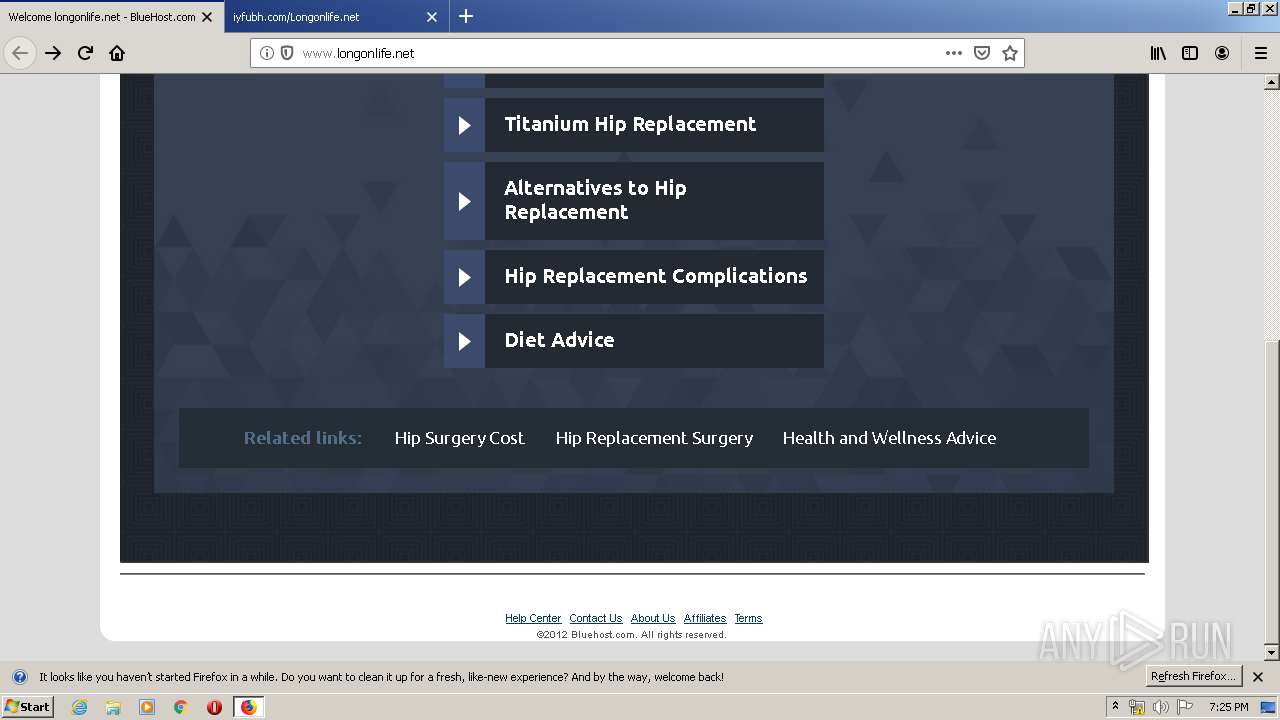Screen dimensions: 1280x720
Task: Expand Hip Replacement Complications arrow
Action: point(464,277)
